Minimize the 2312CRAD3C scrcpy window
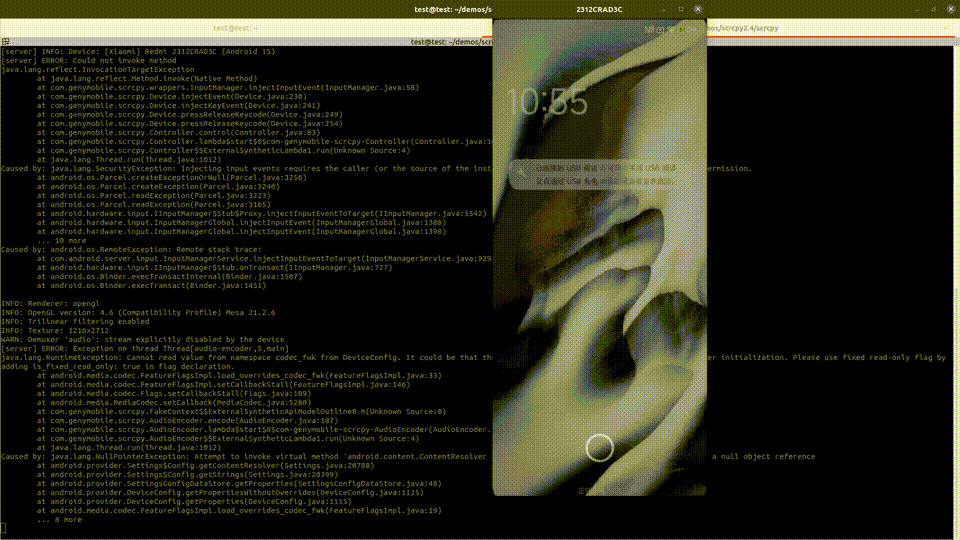Image resolution: width=960 pixels, height=540 pixels. pos(664,9)
